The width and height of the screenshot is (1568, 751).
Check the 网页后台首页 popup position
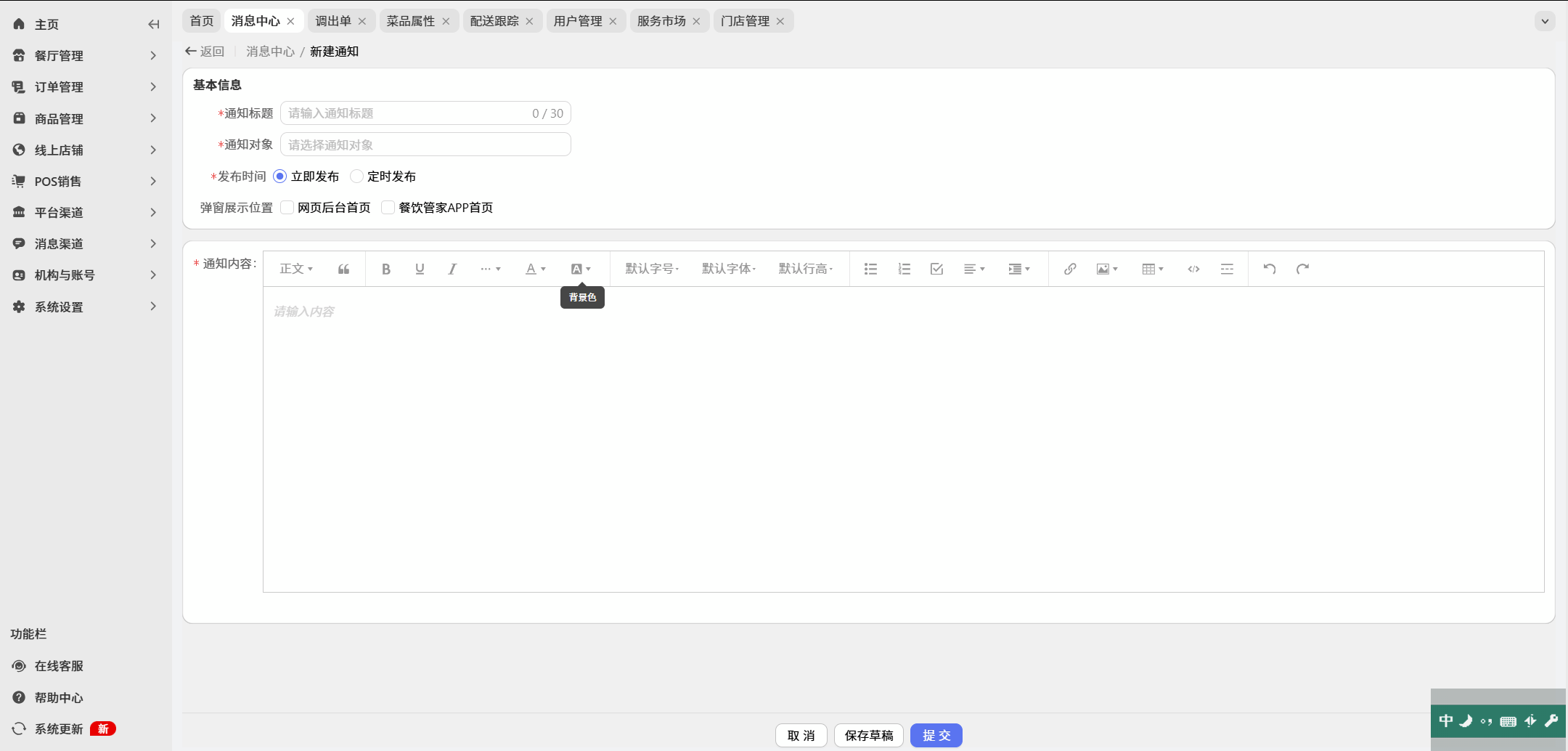pos(287,208)
